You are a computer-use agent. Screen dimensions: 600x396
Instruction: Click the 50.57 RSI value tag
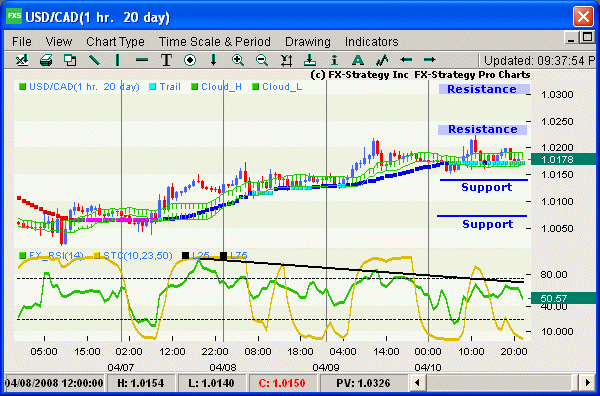coord(563,298)
